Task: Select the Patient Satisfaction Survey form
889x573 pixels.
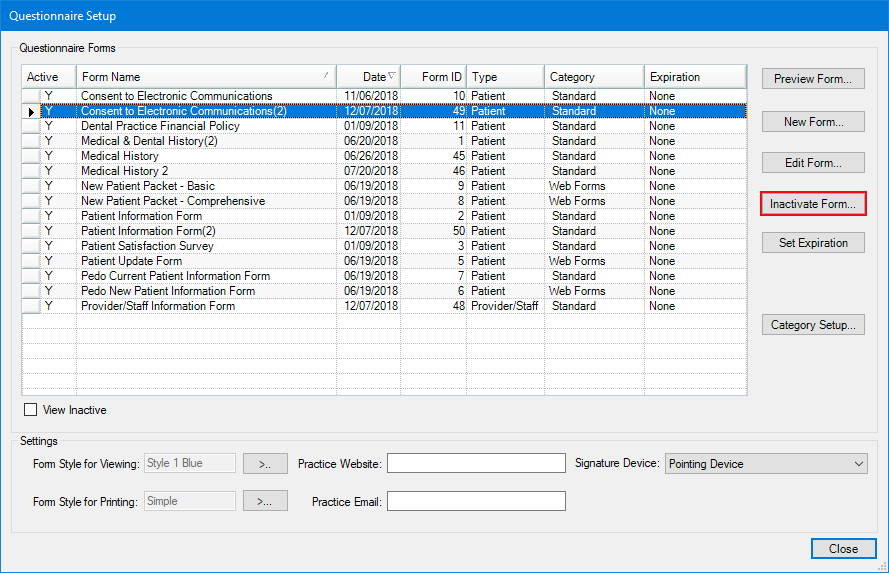Action: point(147,246)
